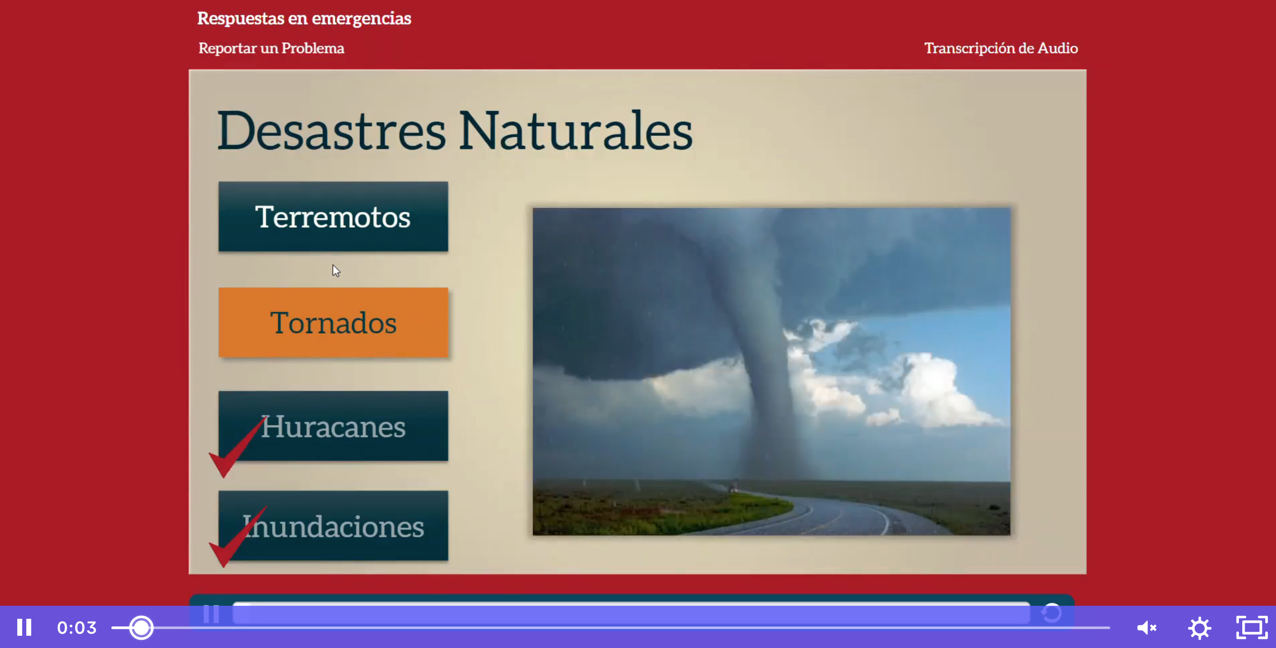
Task: Select the Huracanes button
Action: (333, 426)
